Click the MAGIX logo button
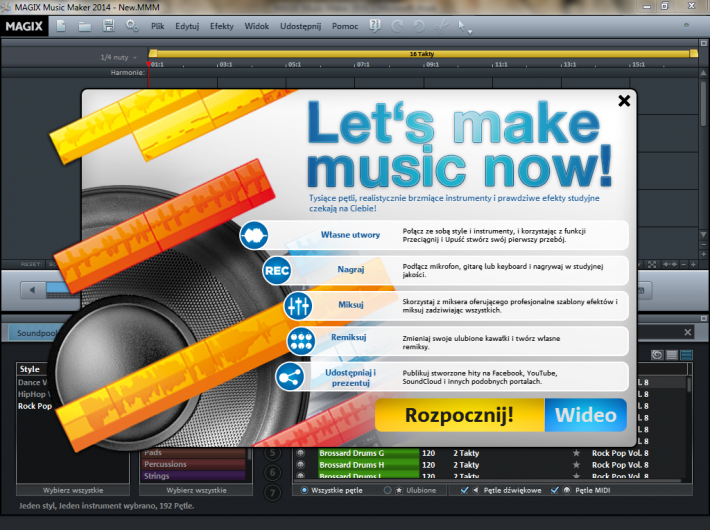This screenshot has width=710, height=530. tap(24, 26)
